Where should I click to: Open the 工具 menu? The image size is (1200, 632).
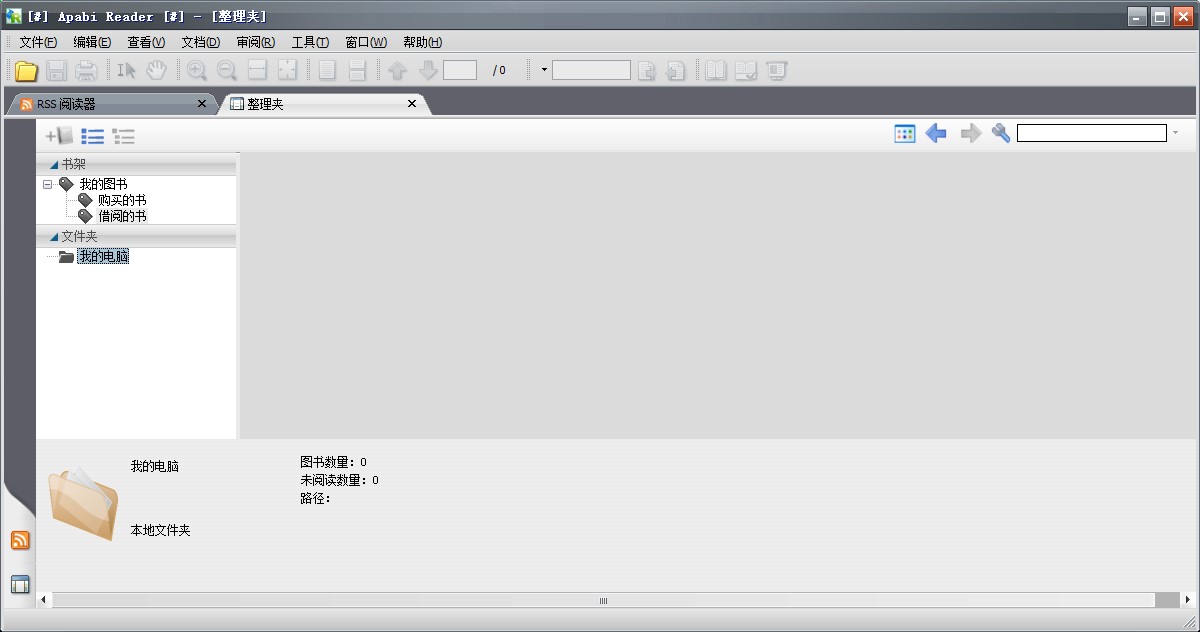(x=310, y=42)
